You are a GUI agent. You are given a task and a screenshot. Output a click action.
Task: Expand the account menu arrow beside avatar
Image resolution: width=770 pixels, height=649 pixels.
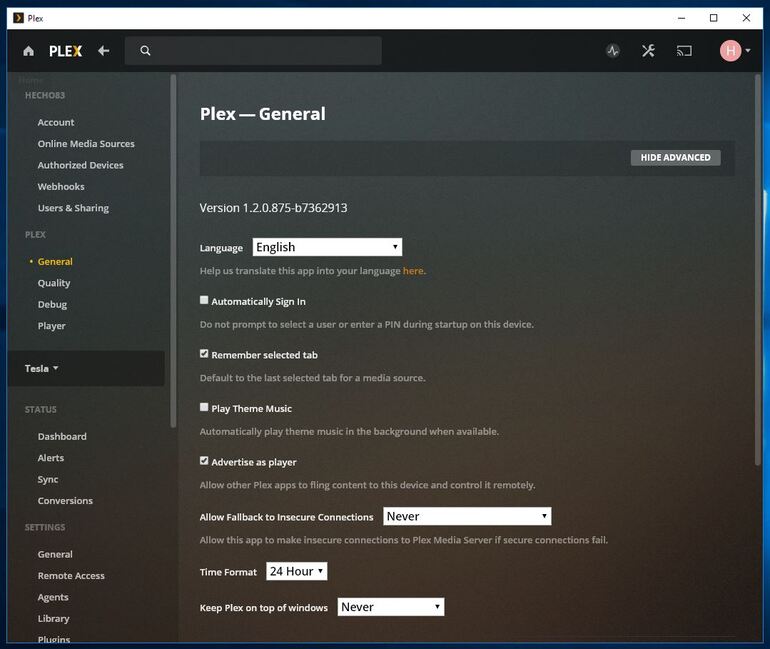(x=748, y=51)
